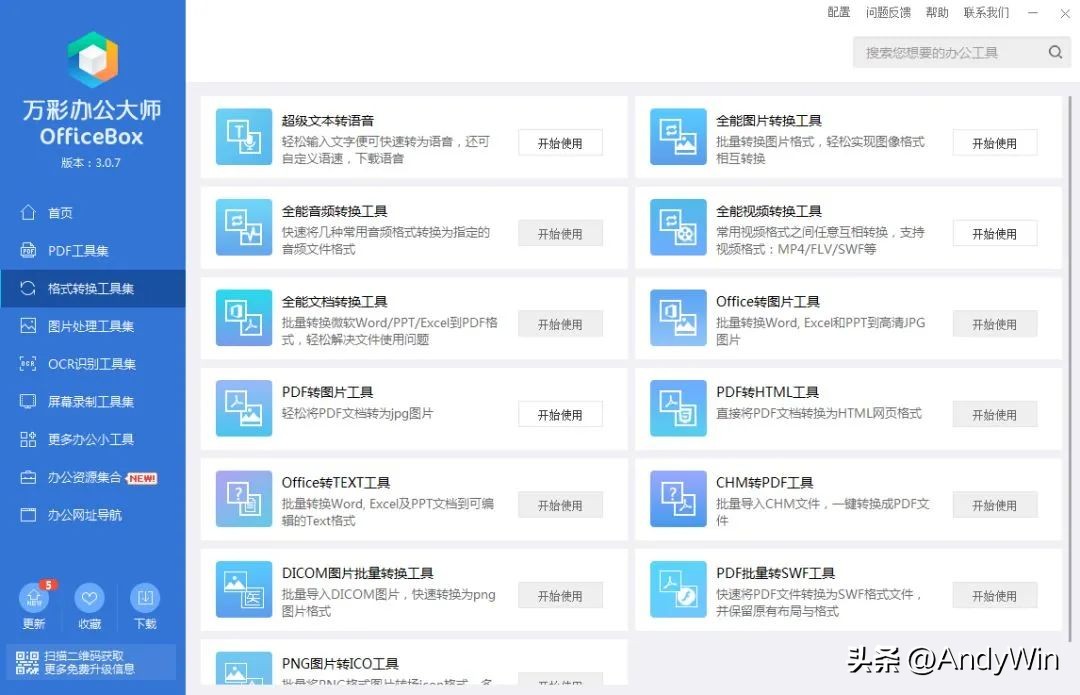Open the 全能视频转换工具 icon

678,227
